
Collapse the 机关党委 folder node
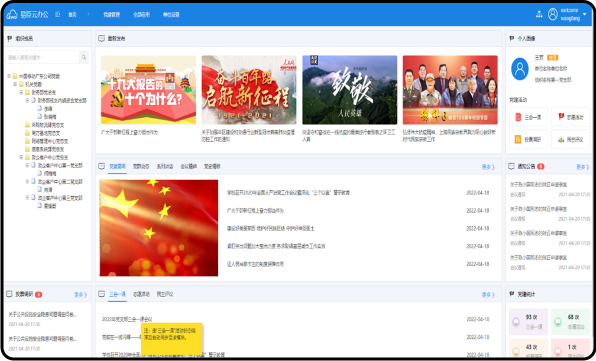15,84
